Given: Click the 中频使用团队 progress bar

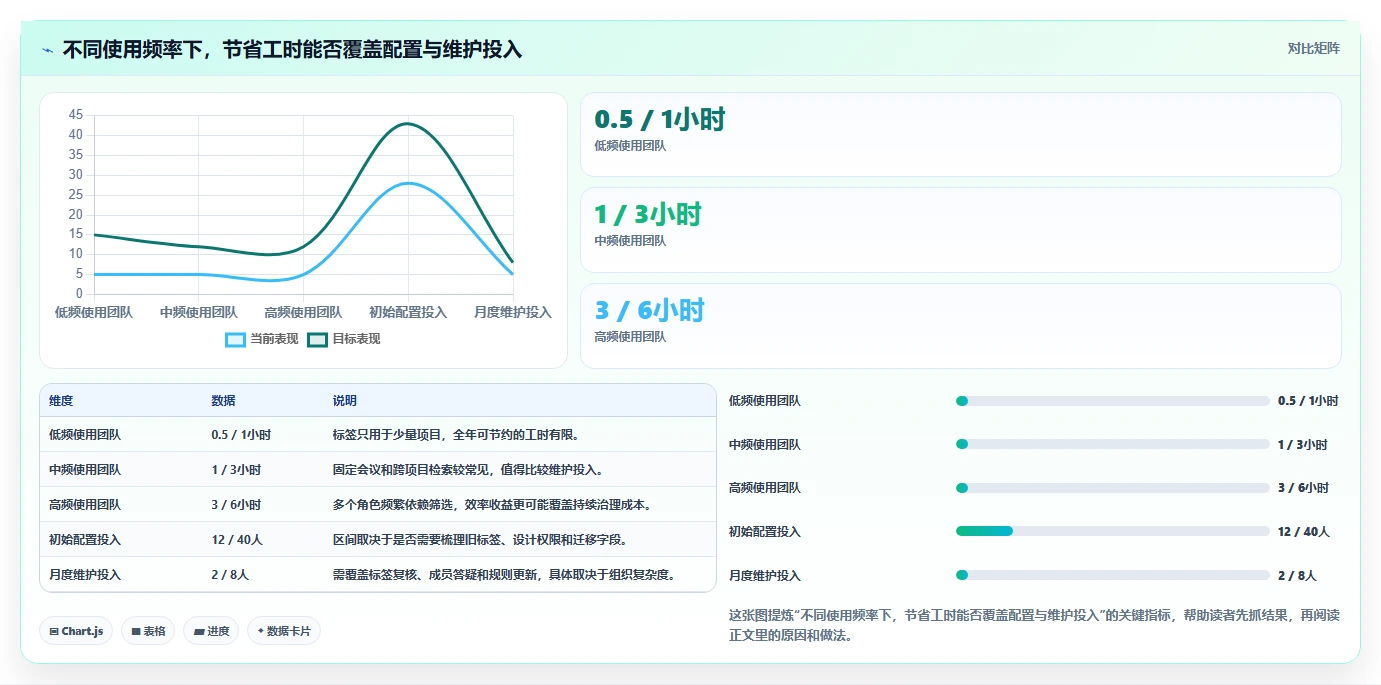Looking at the screenshot, I should 1113,444.
